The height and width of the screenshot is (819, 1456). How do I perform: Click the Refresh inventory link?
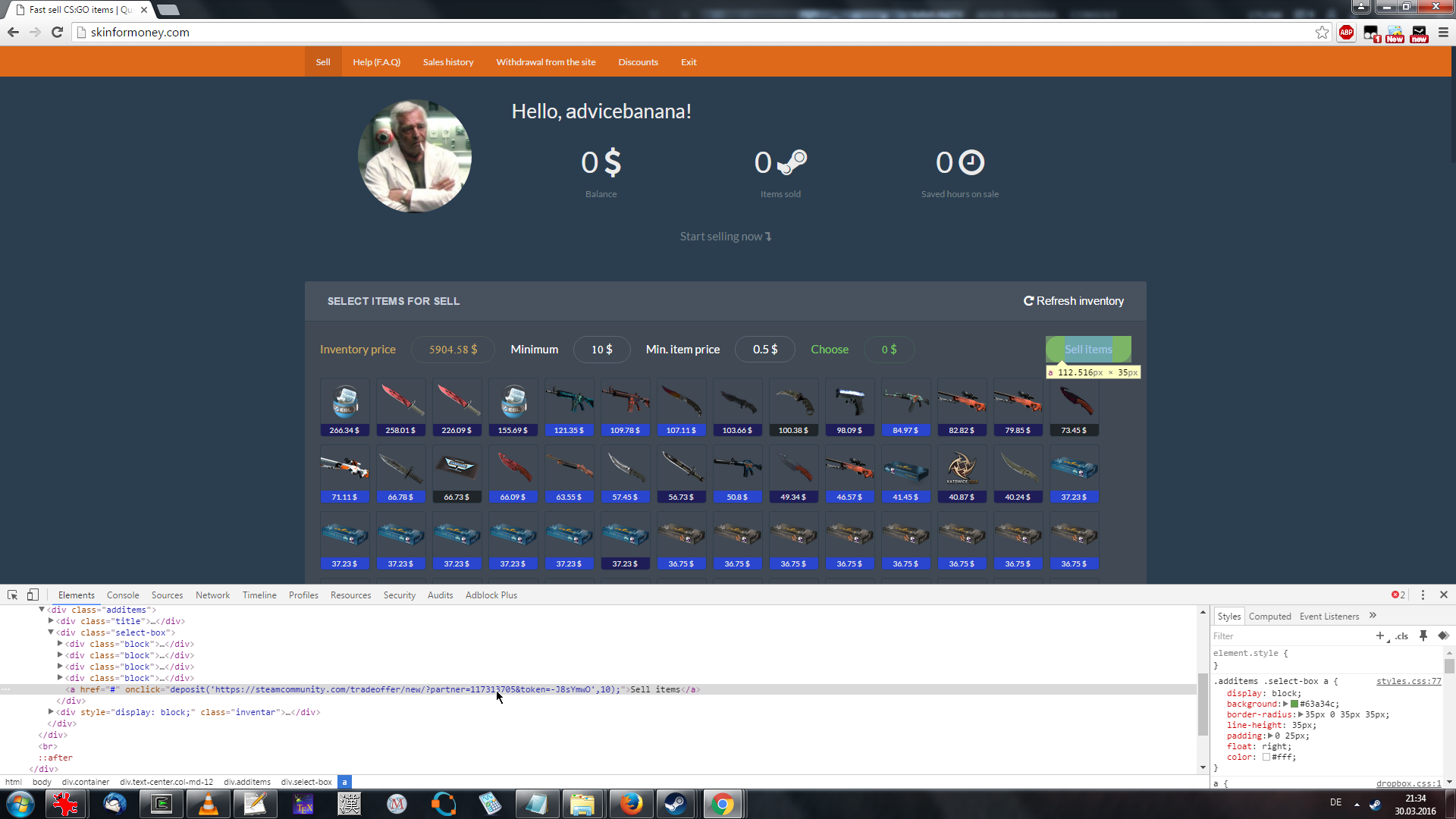tap(1073, 301)
